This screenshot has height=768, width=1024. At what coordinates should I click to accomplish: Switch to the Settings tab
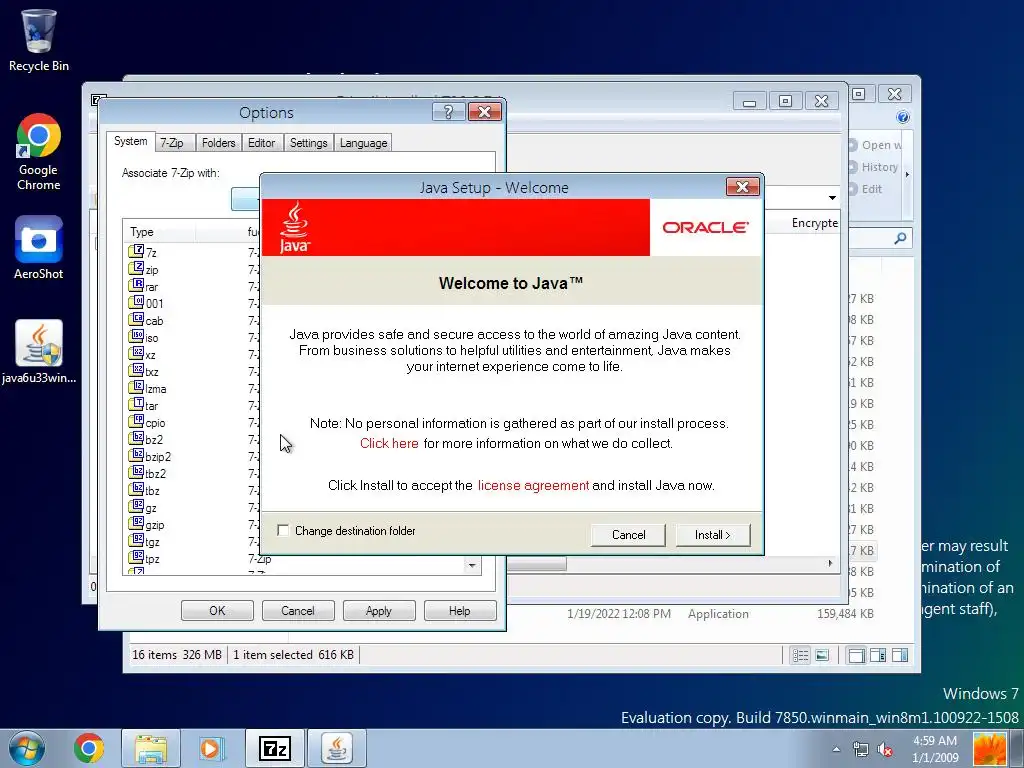pyautogui.click(x=308, y=142)
